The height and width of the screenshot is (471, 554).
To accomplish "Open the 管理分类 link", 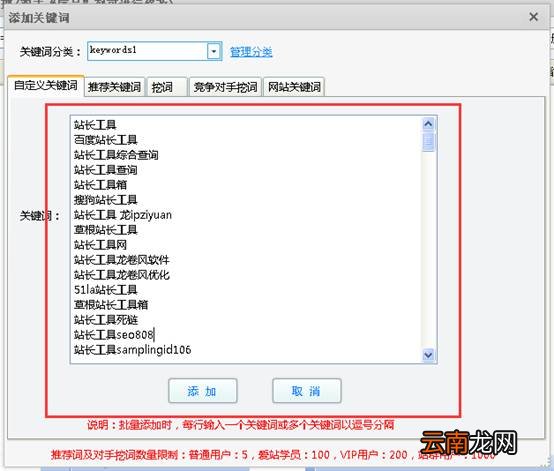I will pyautogui.click(x=251, y=52).
